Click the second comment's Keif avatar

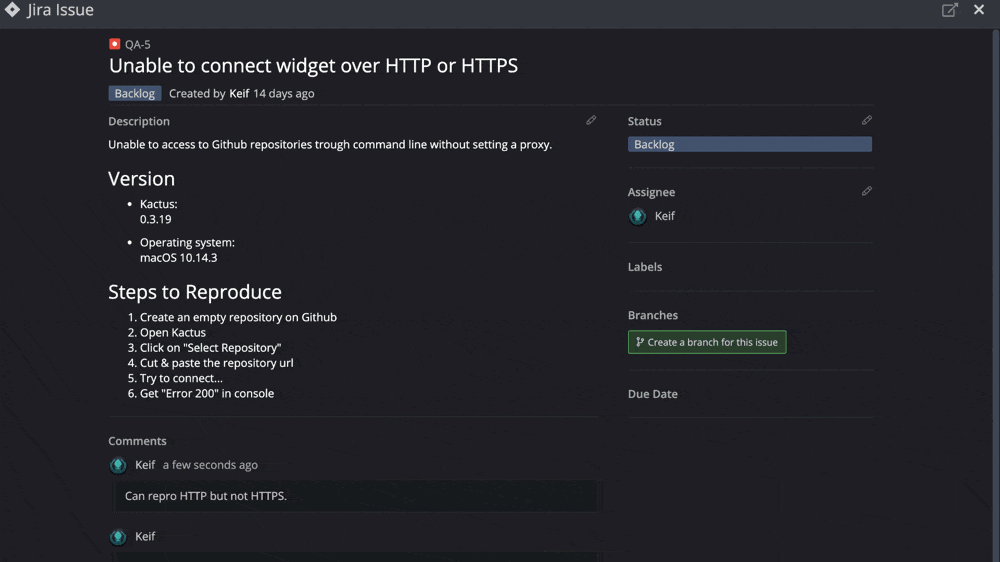tap(118, 536)
